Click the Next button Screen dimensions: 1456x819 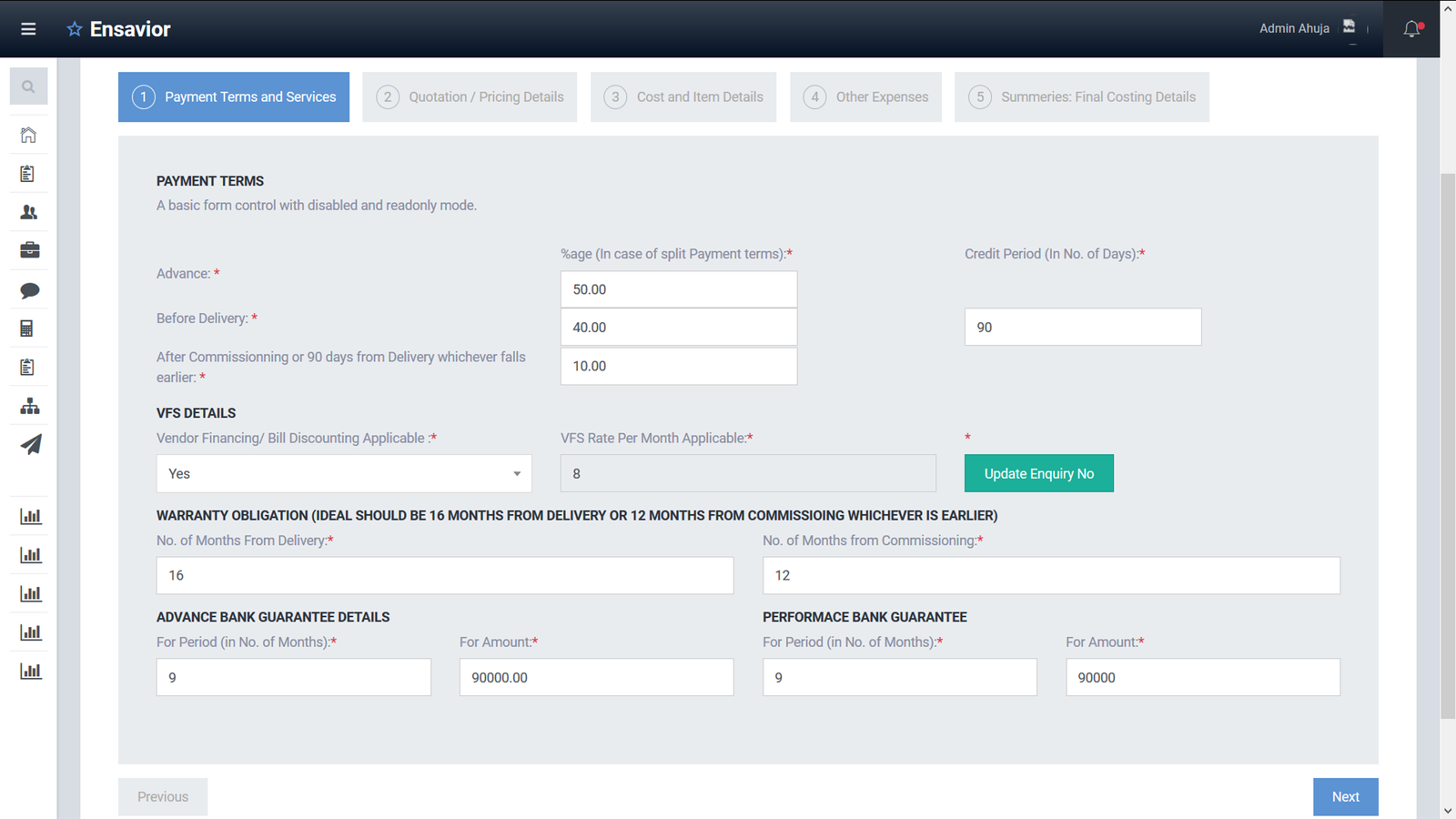(1346, 797)
